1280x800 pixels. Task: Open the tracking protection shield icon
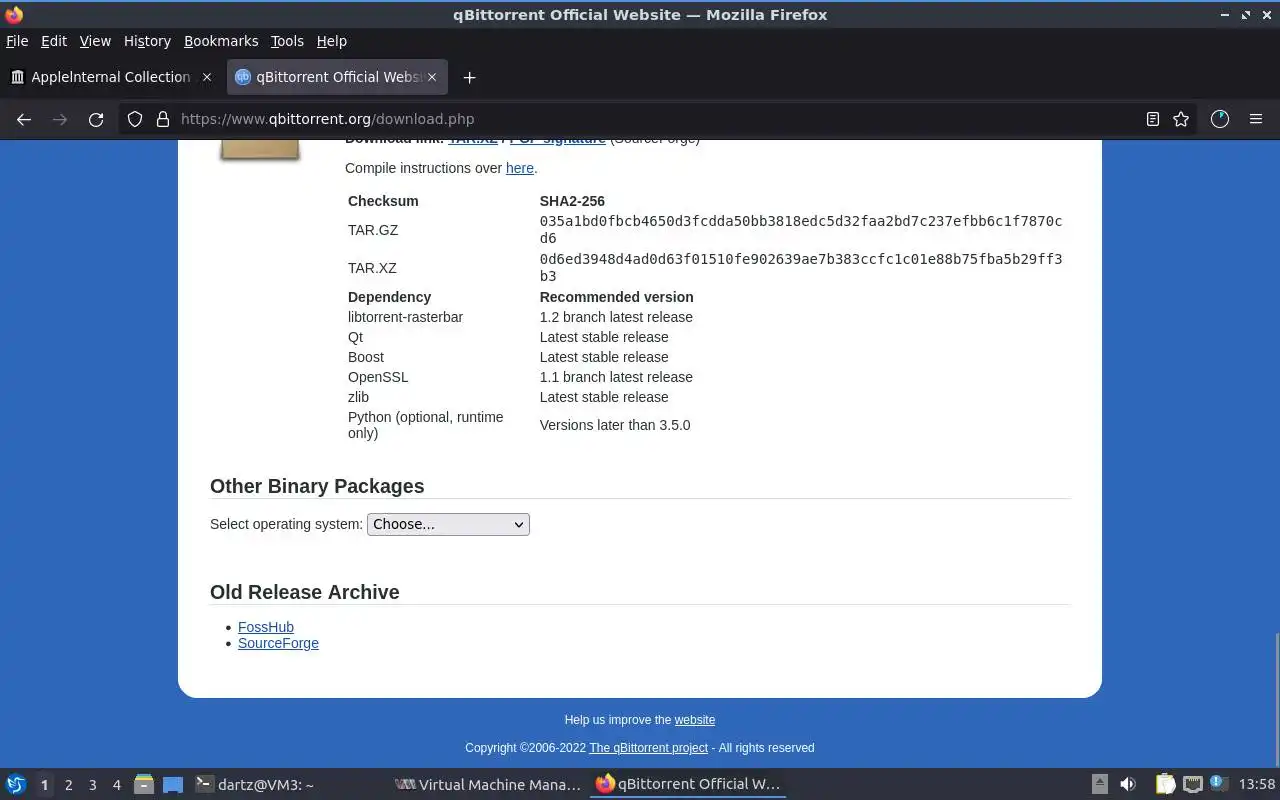tap(135, 119)
